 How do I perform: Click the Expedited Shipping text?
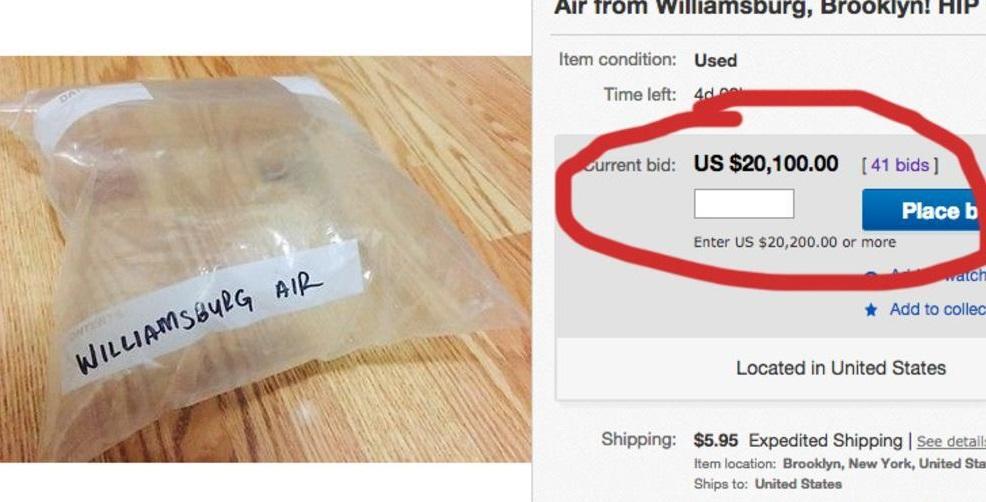coord(826,440)
